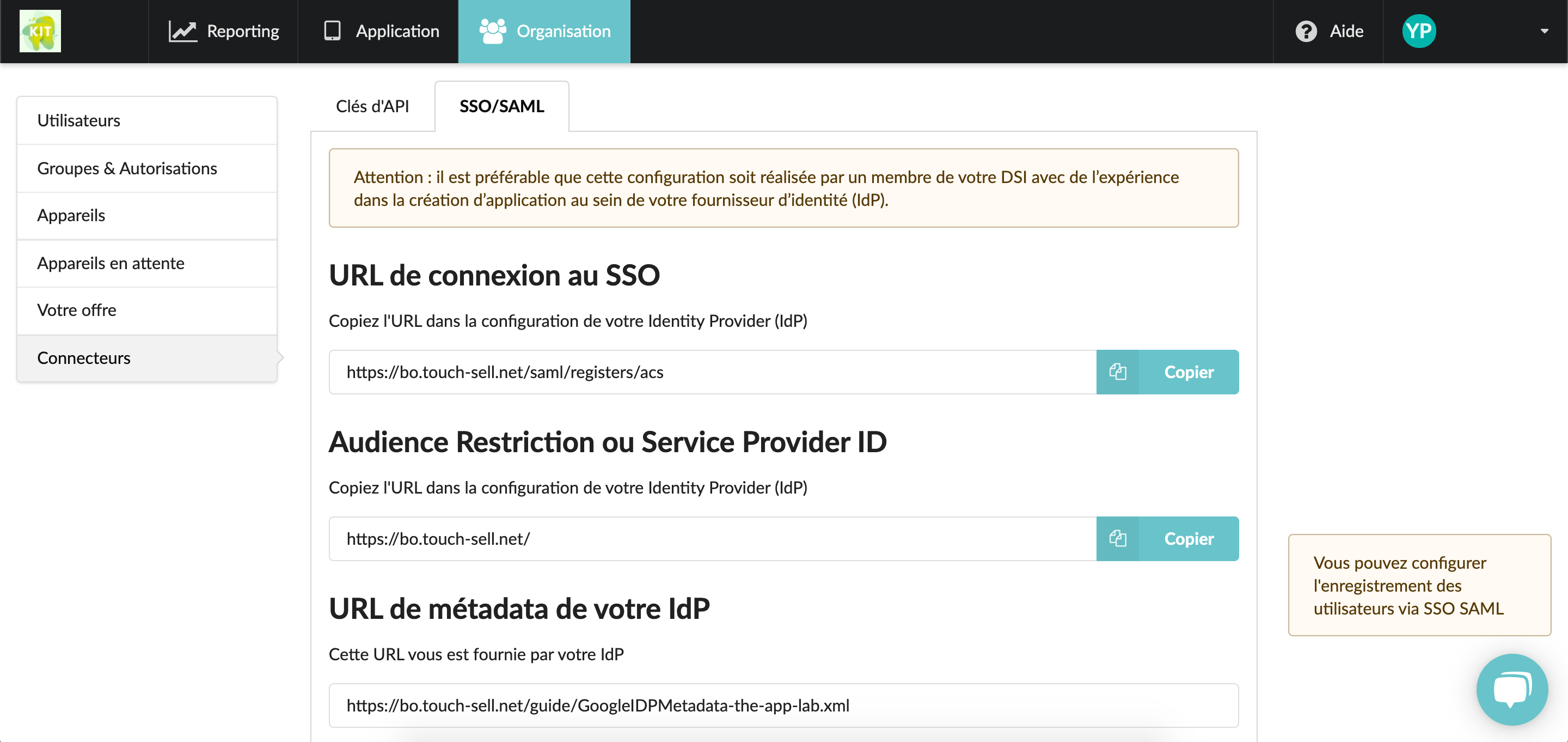Click the SSO connection URL field
Viewport: 1568px width, 742px height.
coord(713,372)
